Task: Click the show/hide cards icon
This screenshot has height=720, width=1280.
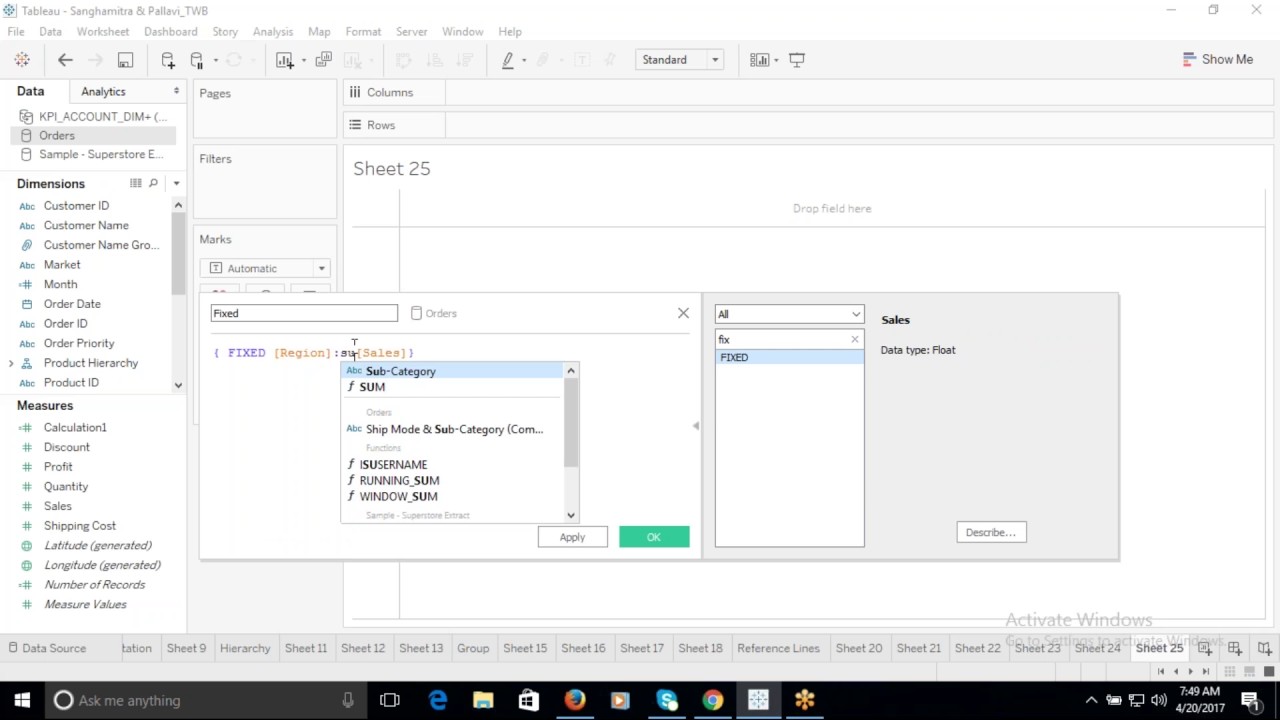Action: (760, 60)
